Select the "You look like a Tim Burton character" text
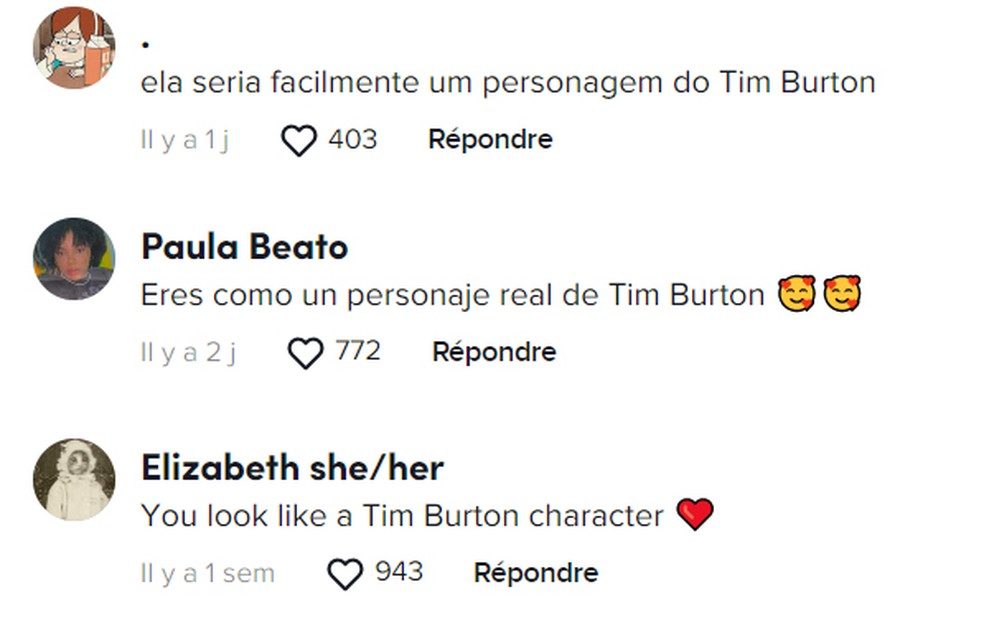Screen dimensions: 984x620 pos(402,516)
